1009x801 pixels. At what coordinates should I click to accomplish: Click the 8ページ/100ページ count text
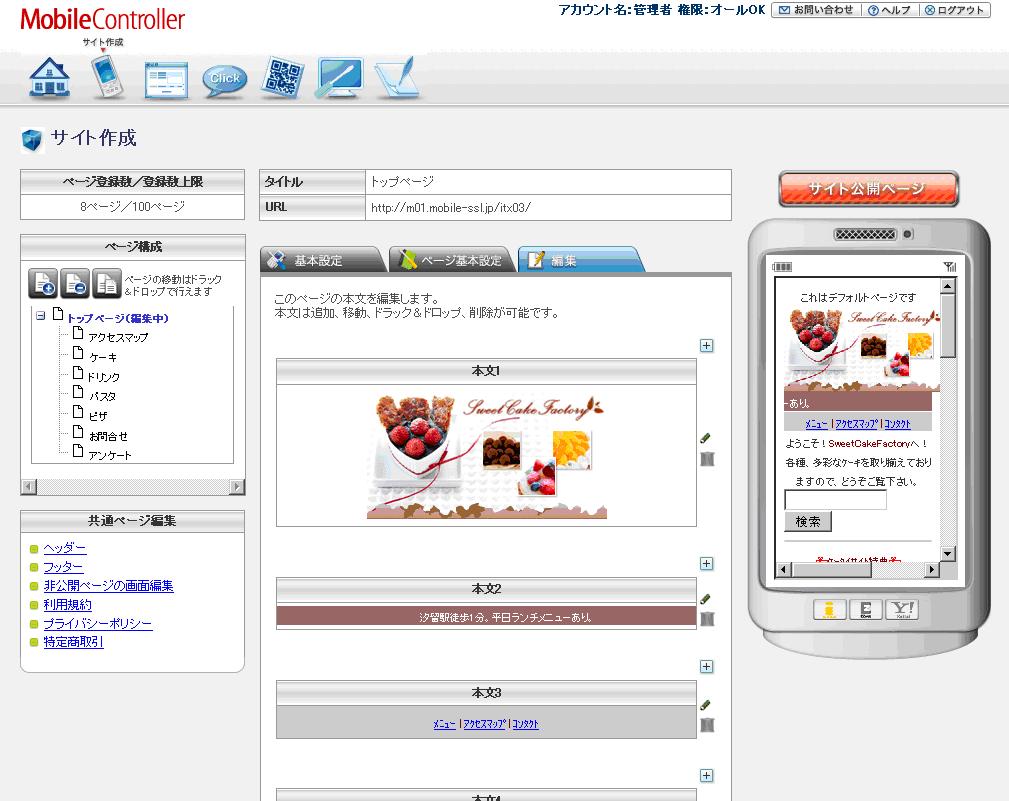pos(133,207)
